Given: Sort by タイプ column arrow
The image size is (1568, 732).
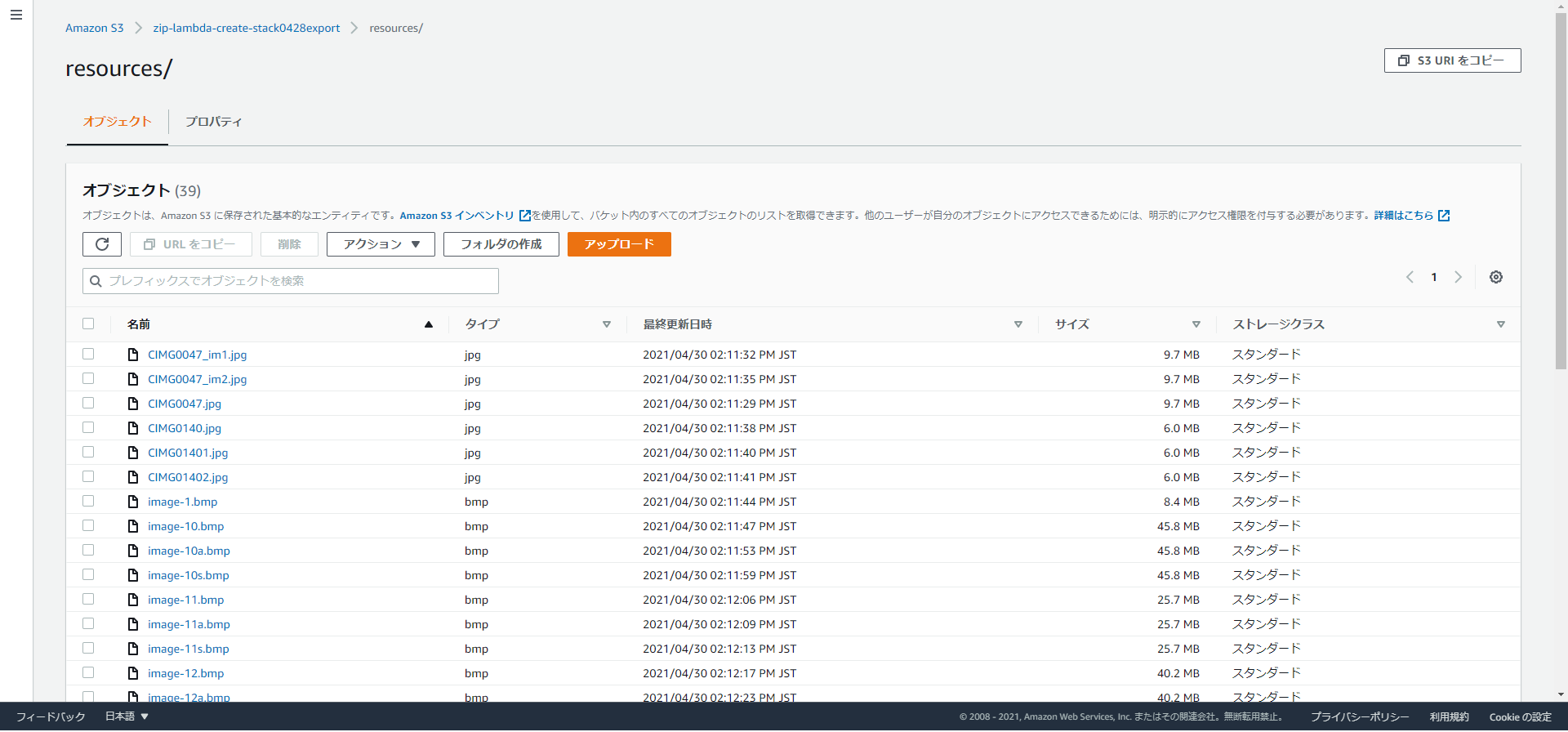Looking at the screenshot, I should (x=607, y=324).
